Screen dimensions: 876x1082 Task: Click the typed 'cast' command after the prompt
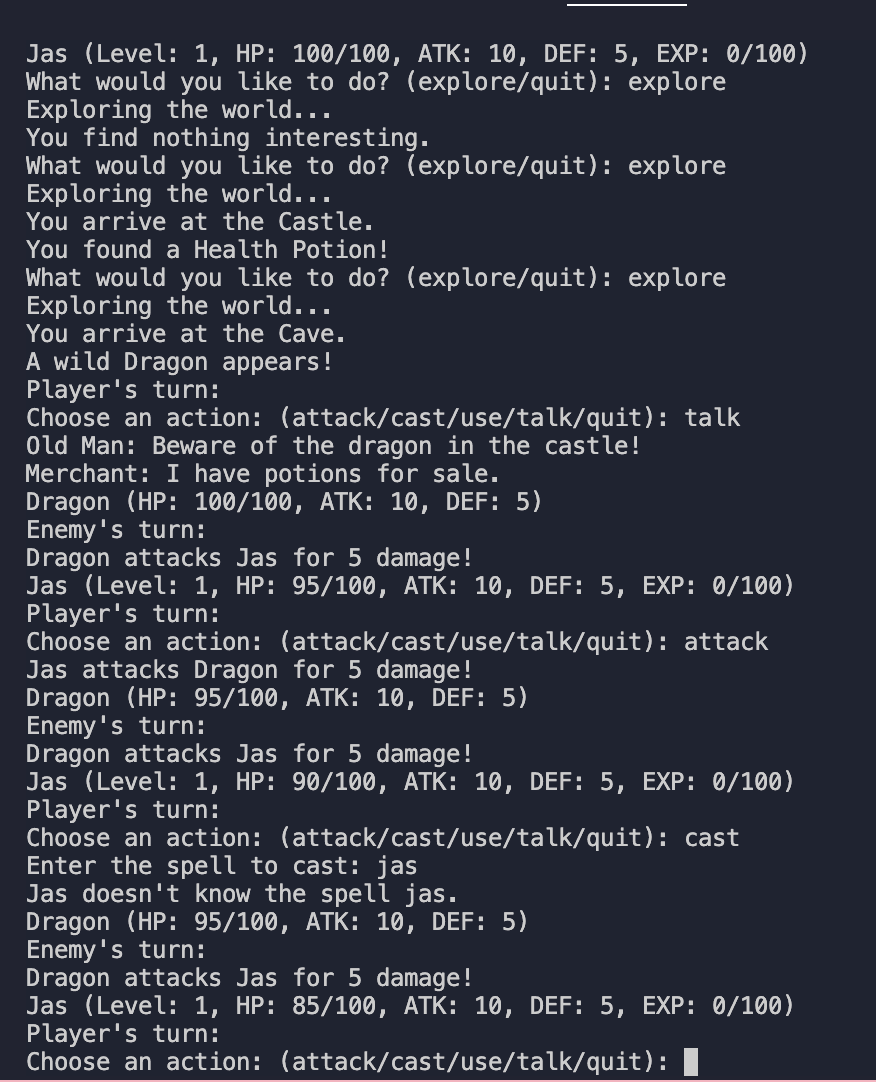(x=712, y=838)
